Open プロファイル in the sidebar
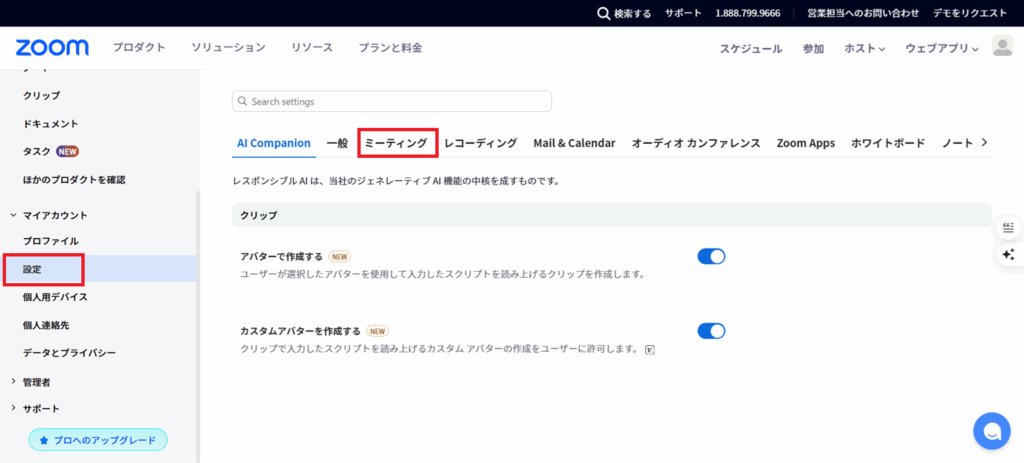The width and height of the screenshot is (1024, 463). pos(50,241)
